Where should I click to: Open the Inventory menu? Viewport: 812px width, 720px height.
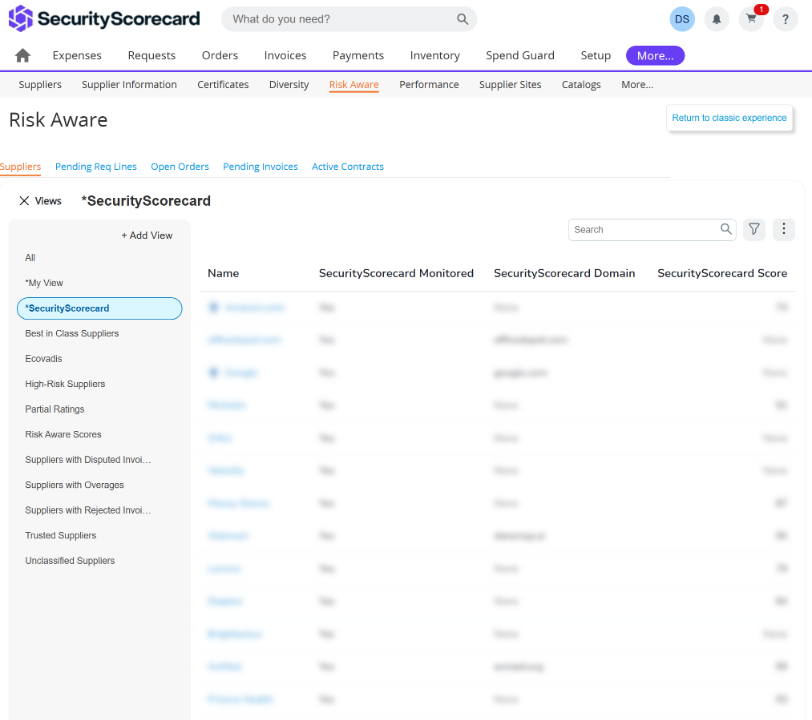435,55
